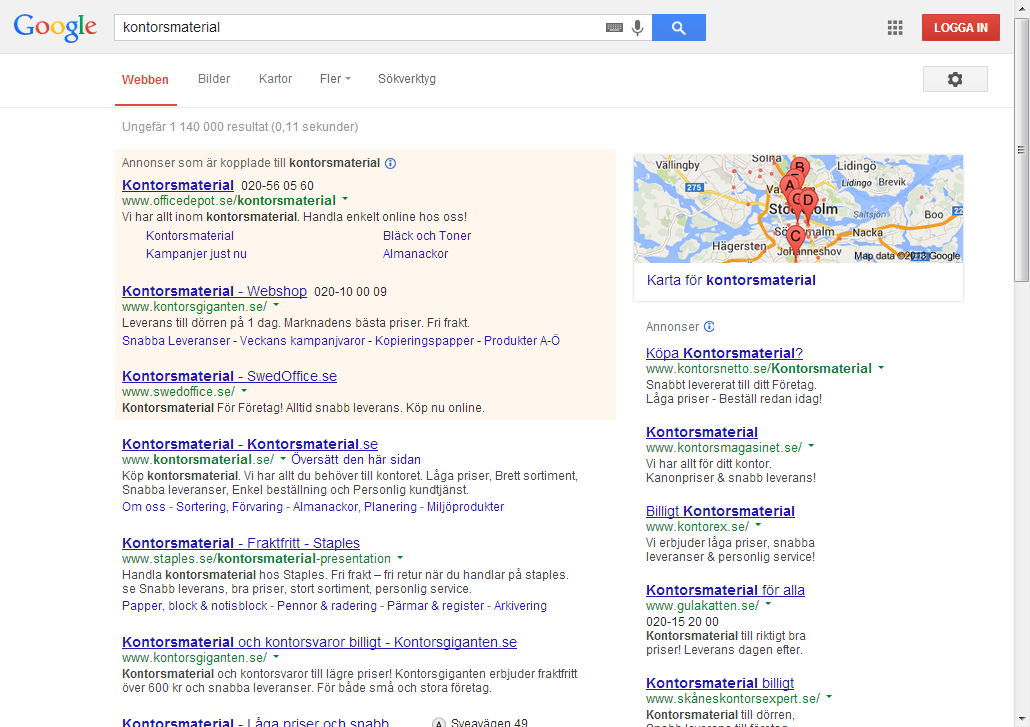The height and width of the screenshot is (727, 1030).
Task: Click map marker B on map
Action: click(x=799, y=167)
